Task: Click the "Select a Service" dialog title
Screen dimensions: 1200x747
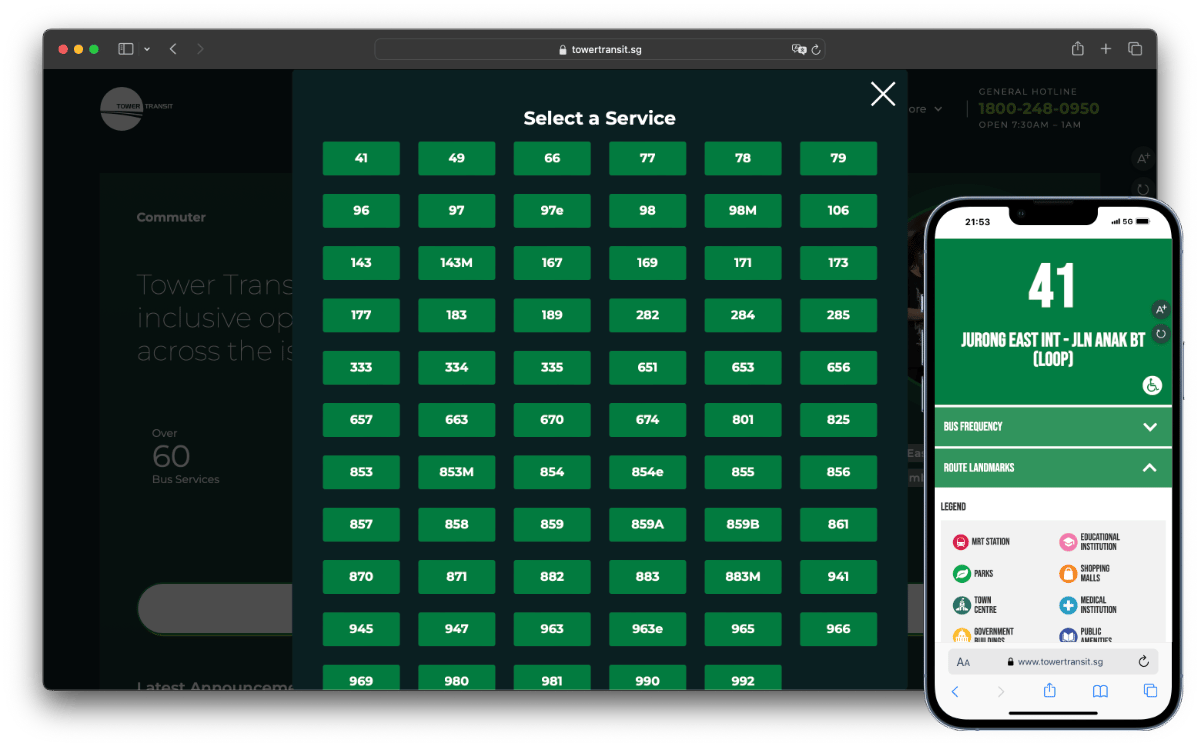Action: (600, 118)
